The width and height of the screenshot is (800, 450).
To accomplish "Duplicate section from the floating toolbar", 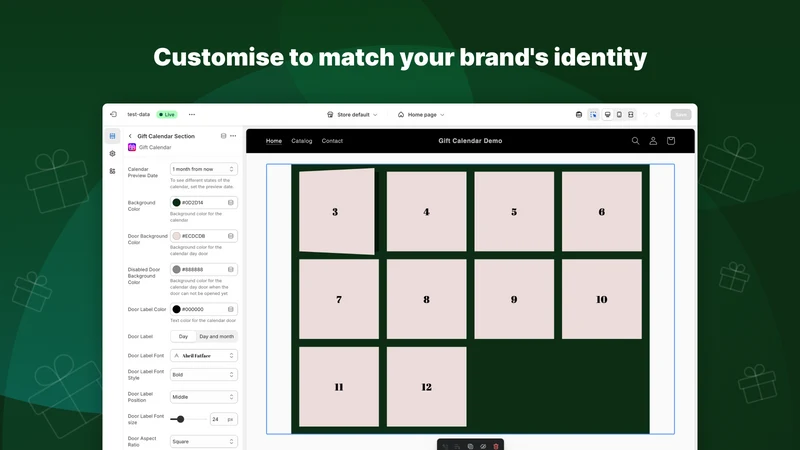I will coord(470,446).
